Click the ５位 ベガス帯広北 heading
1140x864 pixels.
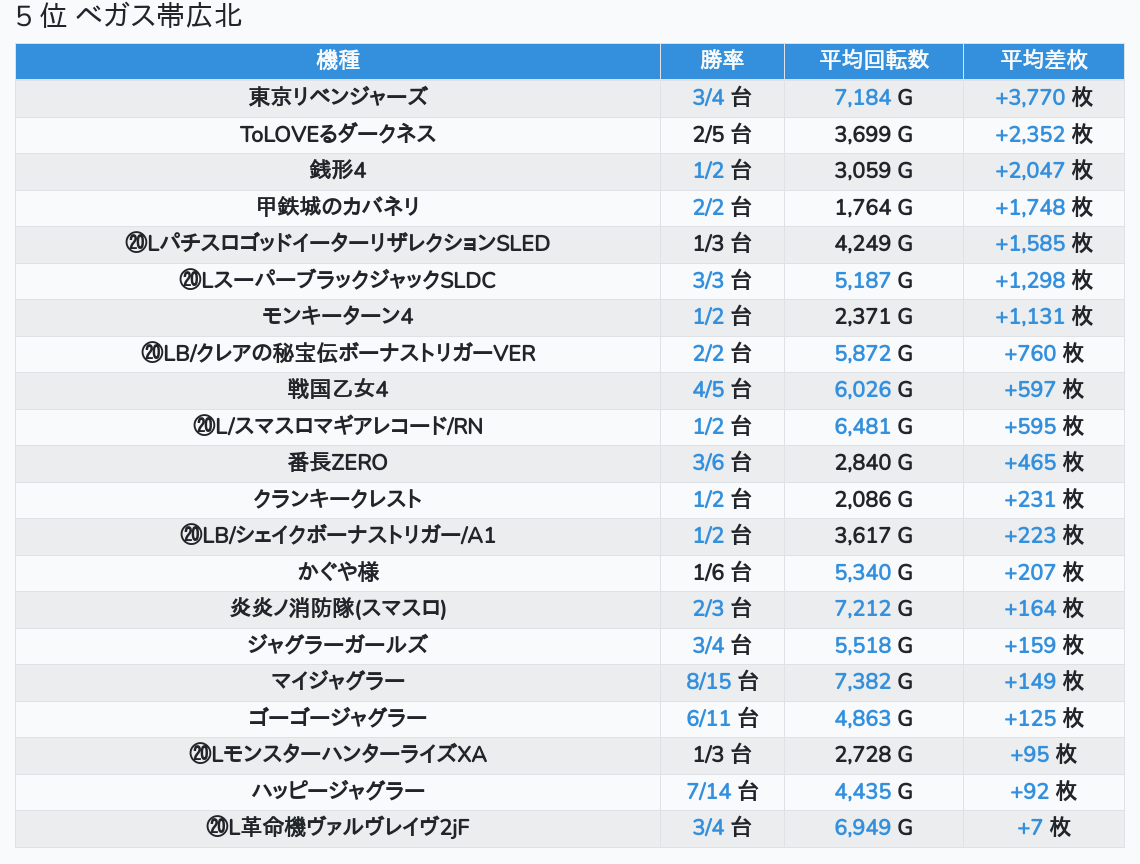pos(129,17)
